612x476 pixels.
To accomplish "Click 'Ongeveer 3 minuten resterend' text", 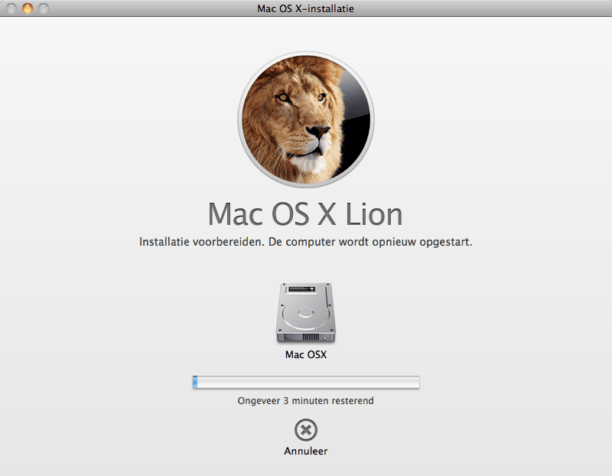I will click(306, 401).
